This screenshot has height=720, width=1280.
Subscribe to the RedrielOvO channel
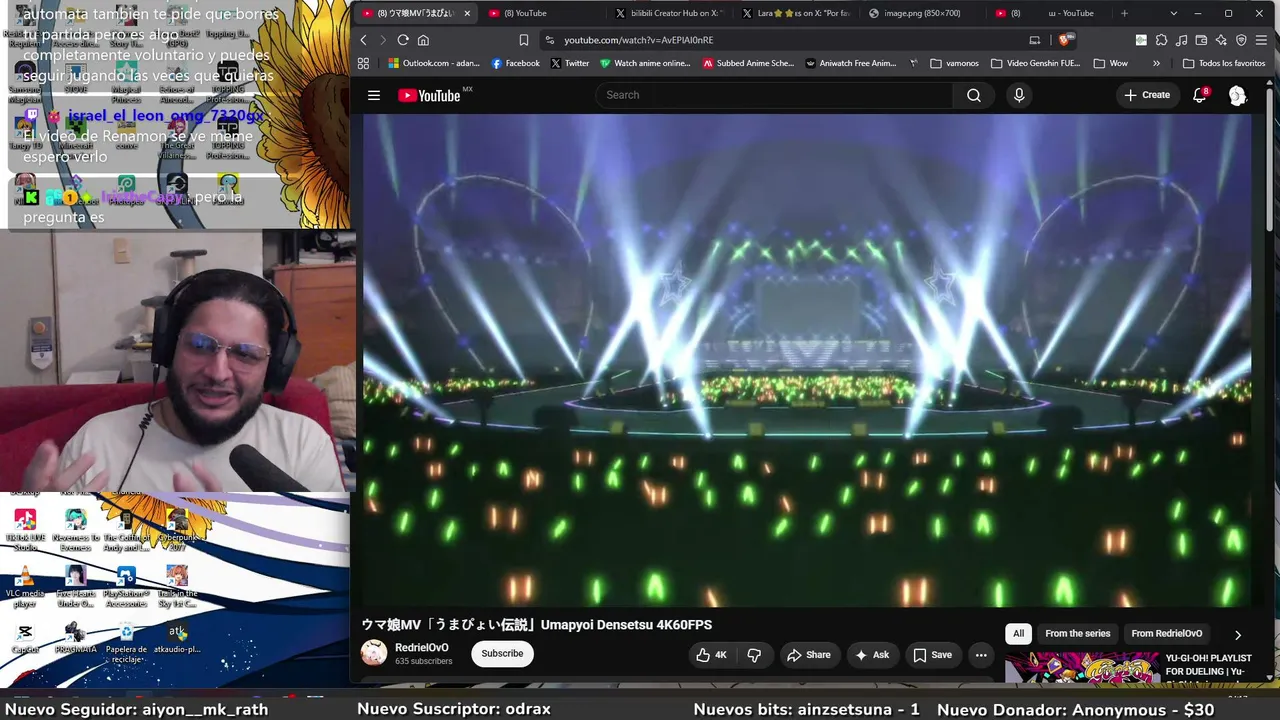click(502, 654)
